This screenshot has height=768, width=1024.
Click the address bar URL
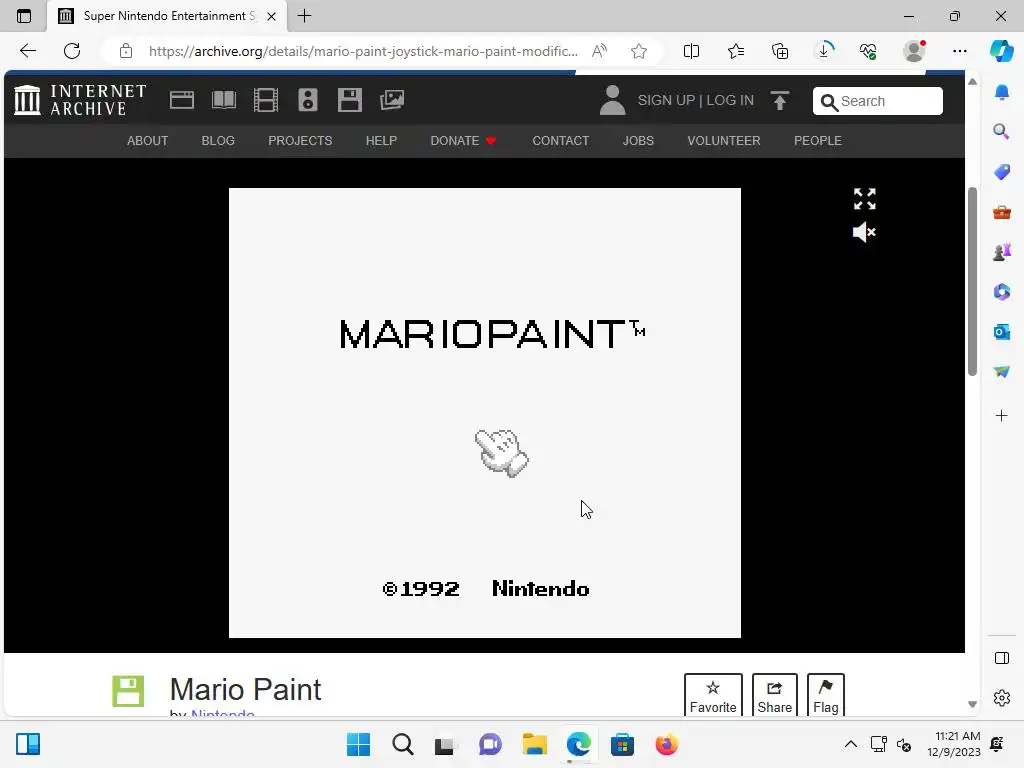click(363, 51)
